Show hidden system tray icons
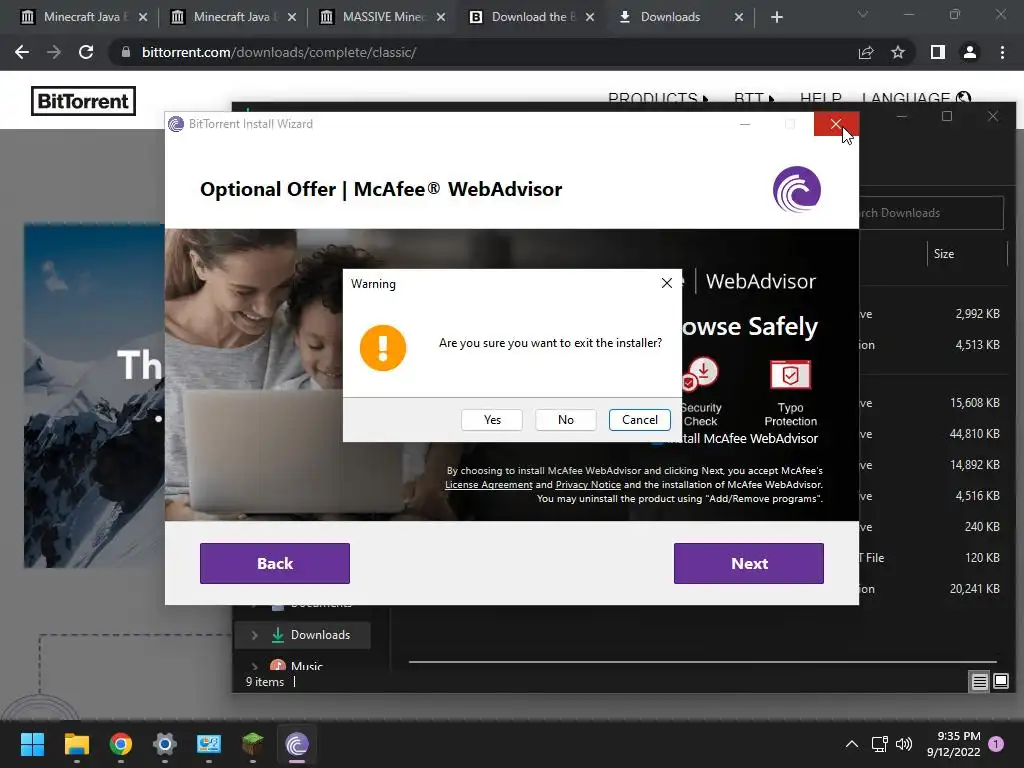This screenshot has width=1024, height=768. click(x=852, y=744)
